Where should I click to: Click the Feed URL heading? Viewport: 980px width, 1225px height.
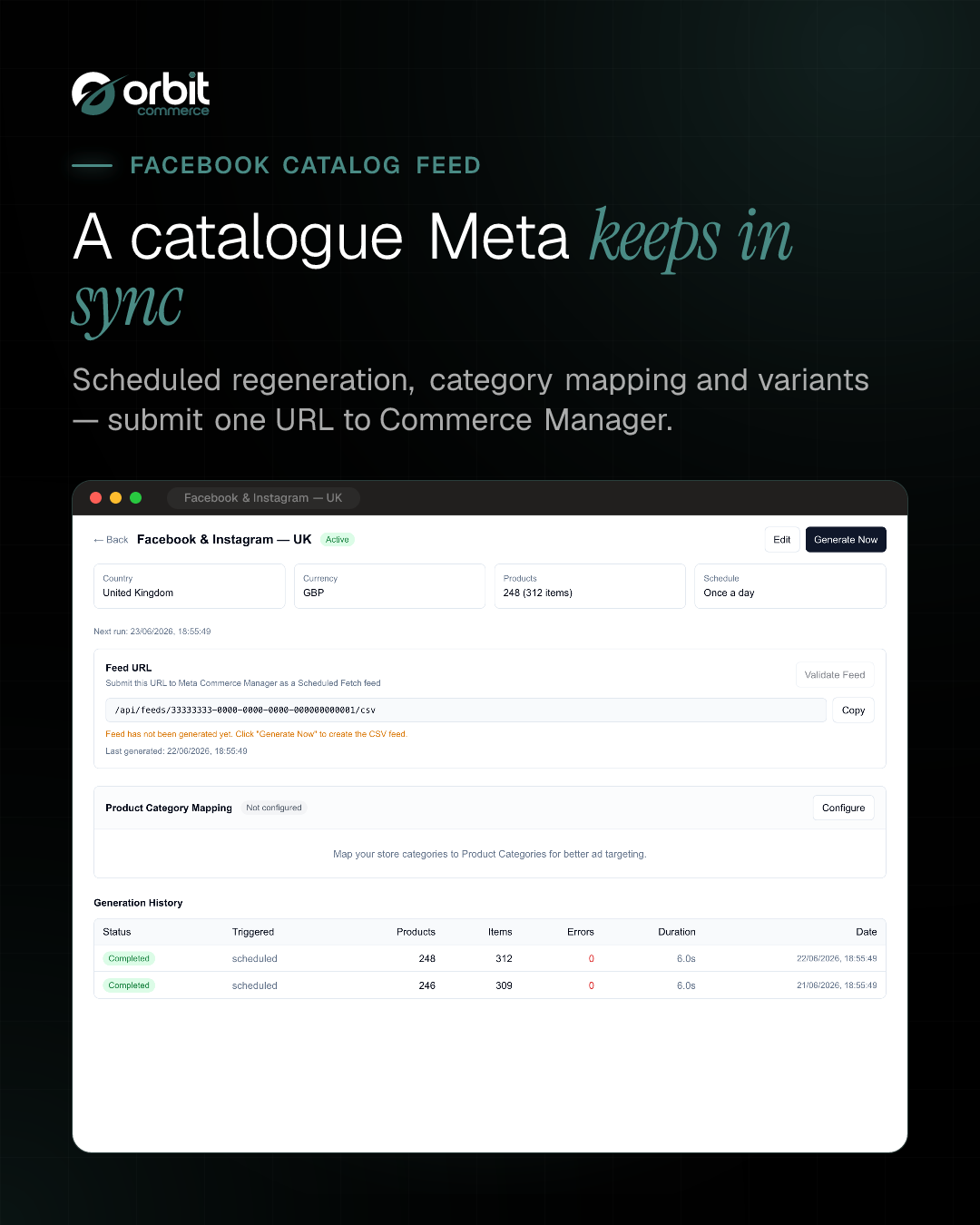[x=129, y=668]
